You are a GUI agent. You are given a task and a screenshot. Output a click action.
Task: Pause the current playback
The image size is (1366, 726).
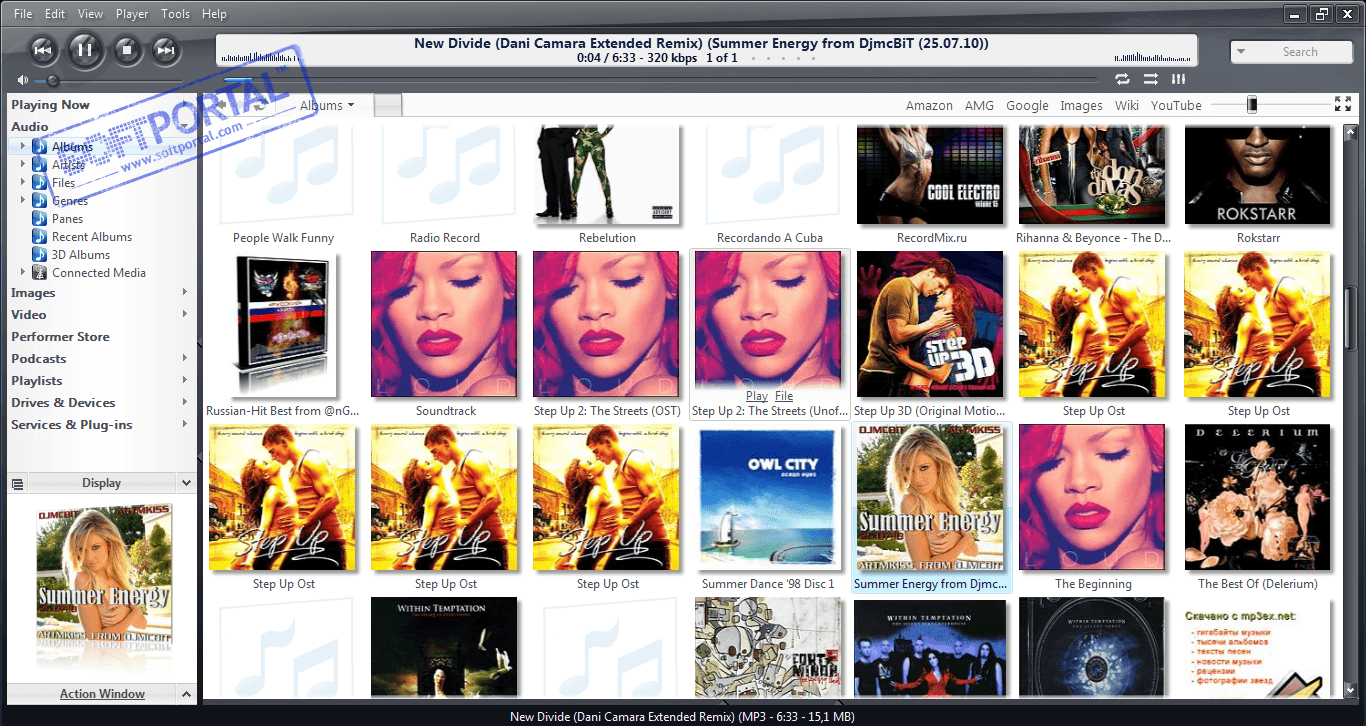click(85, 49)
